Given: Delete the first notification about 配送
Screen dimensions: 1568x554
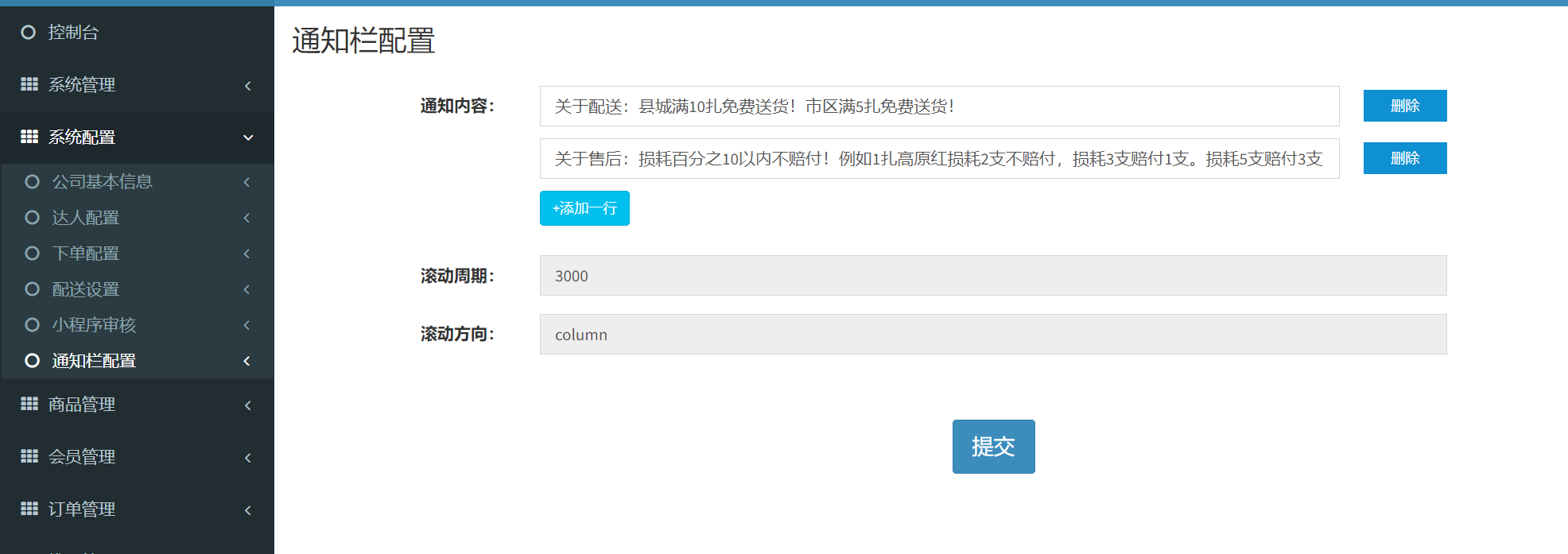Looking at the screenshot, I should 1404,106.
